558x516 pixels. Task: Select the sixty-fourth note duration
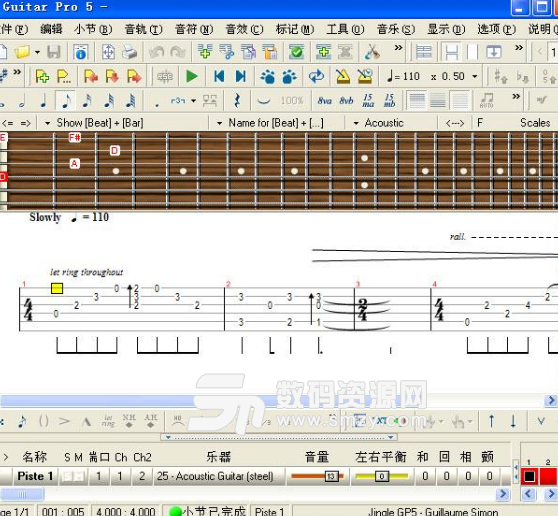130,101
